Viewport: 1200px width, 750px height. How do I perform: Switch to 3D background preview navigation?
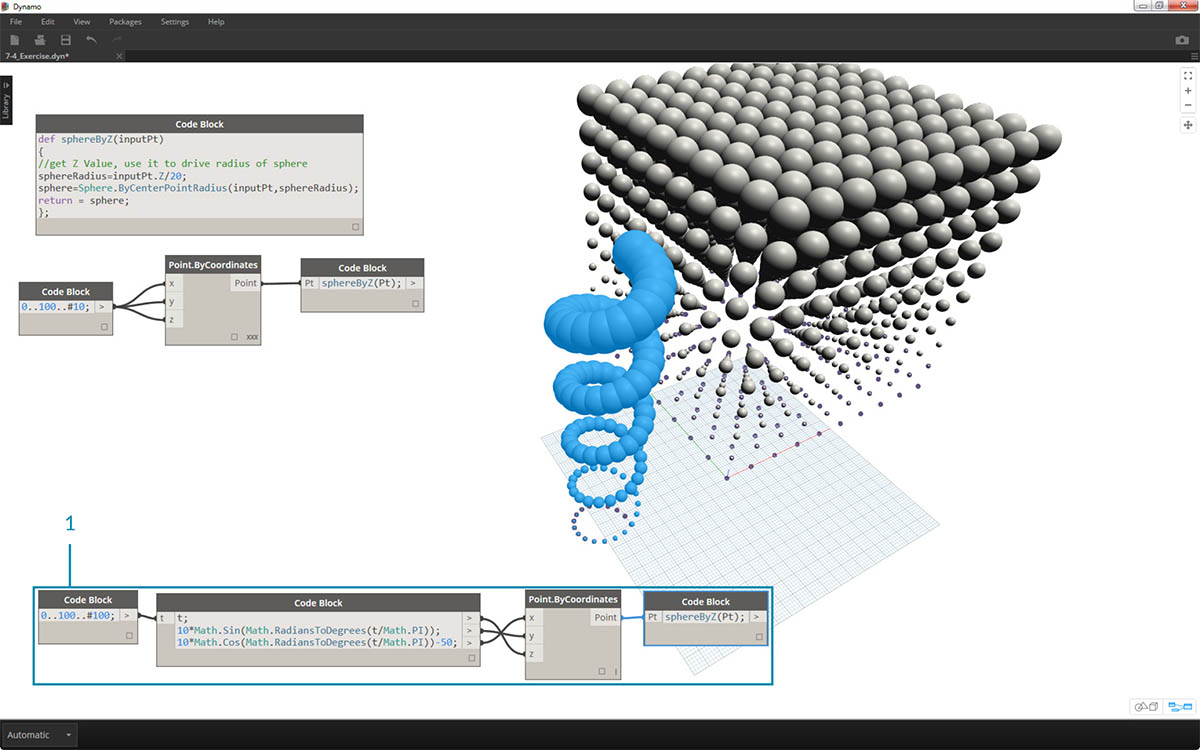pyautogui.click(x=1146, y=707)
